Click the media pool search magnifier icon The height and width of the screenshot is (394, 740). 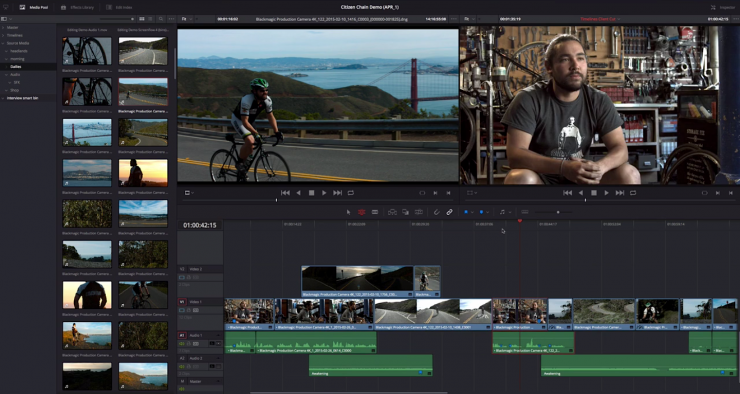[161, 19]
